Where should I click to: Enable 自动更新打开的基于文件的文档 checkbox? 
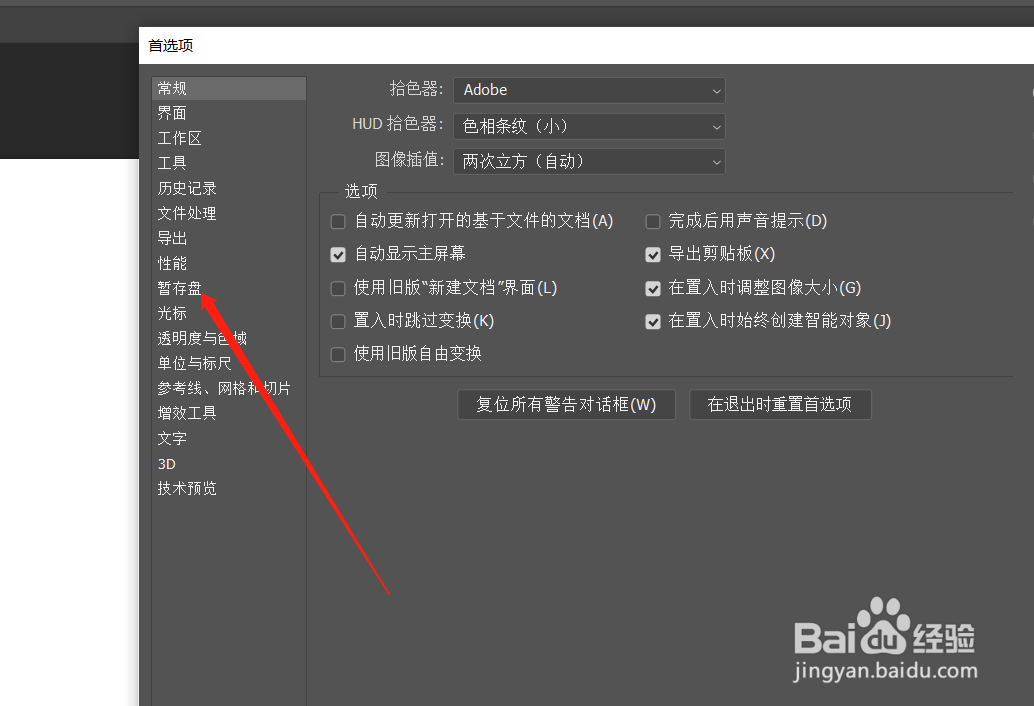(x=338, y=221)
